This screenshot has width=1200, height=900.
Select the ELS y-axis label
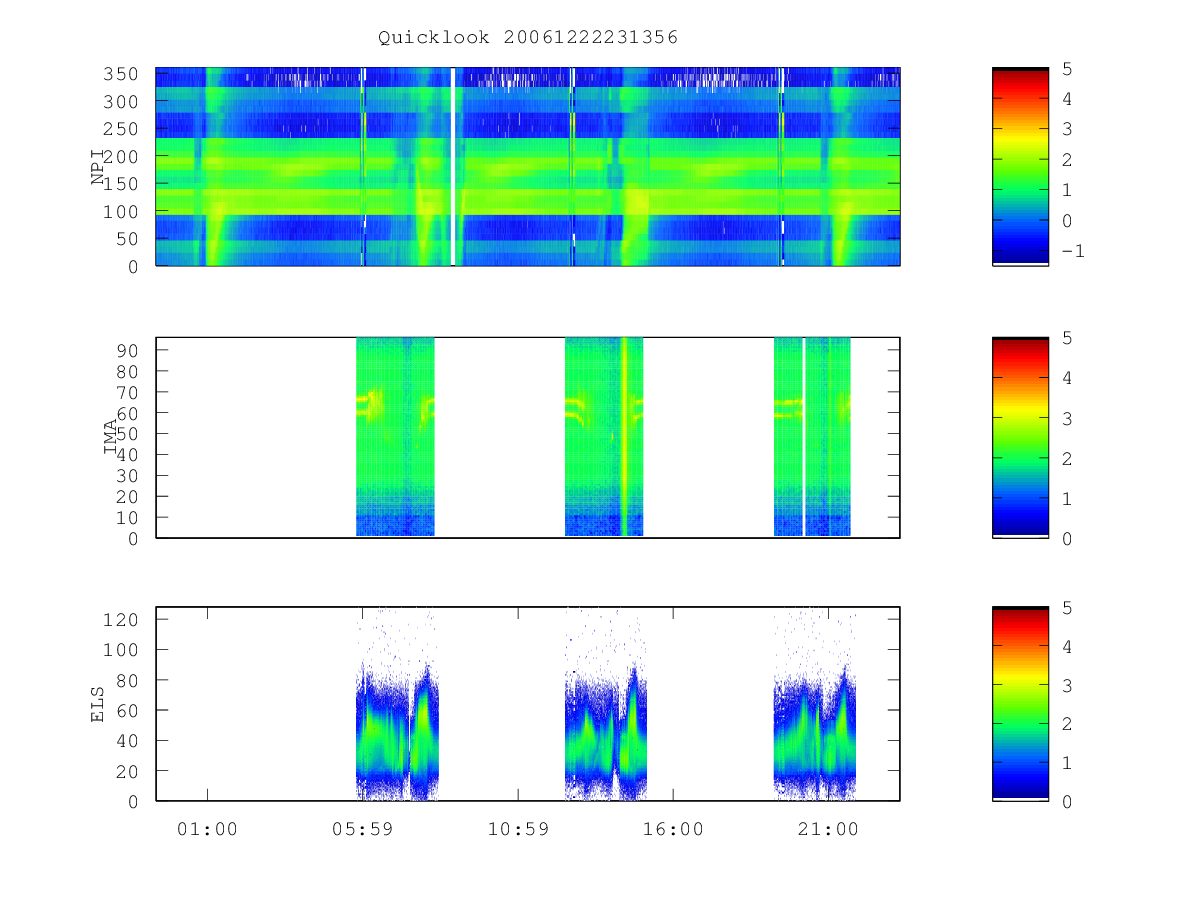pos(98,703)
